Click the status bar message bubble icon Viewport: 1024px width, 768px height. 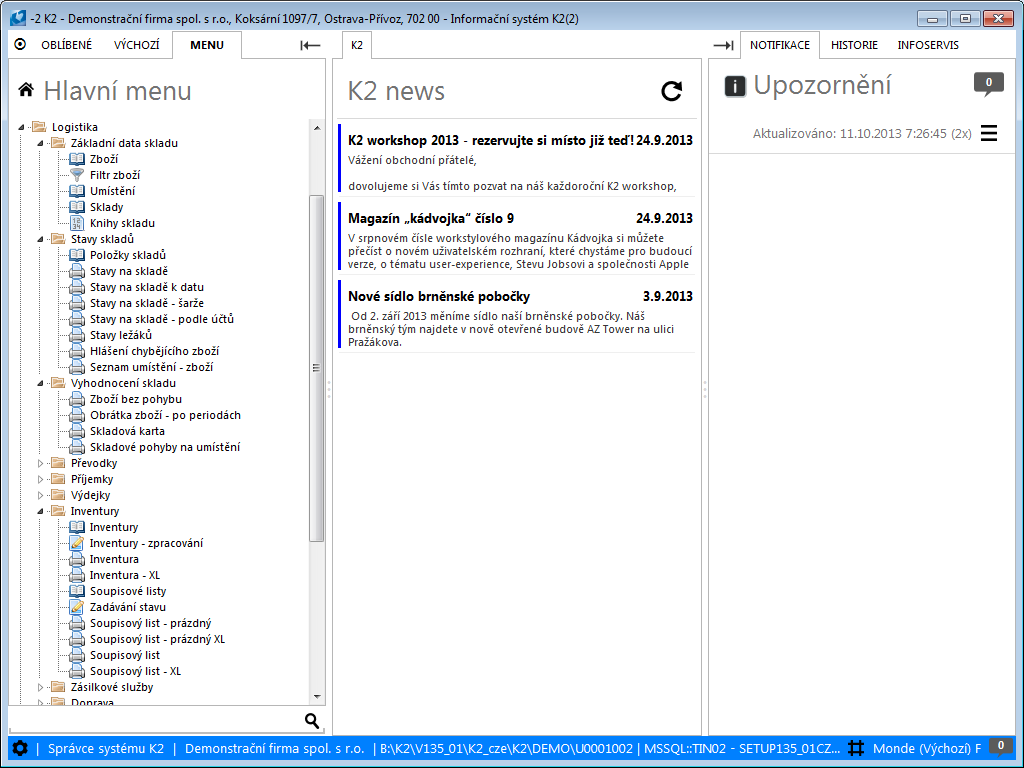[x=1000, y=746]
